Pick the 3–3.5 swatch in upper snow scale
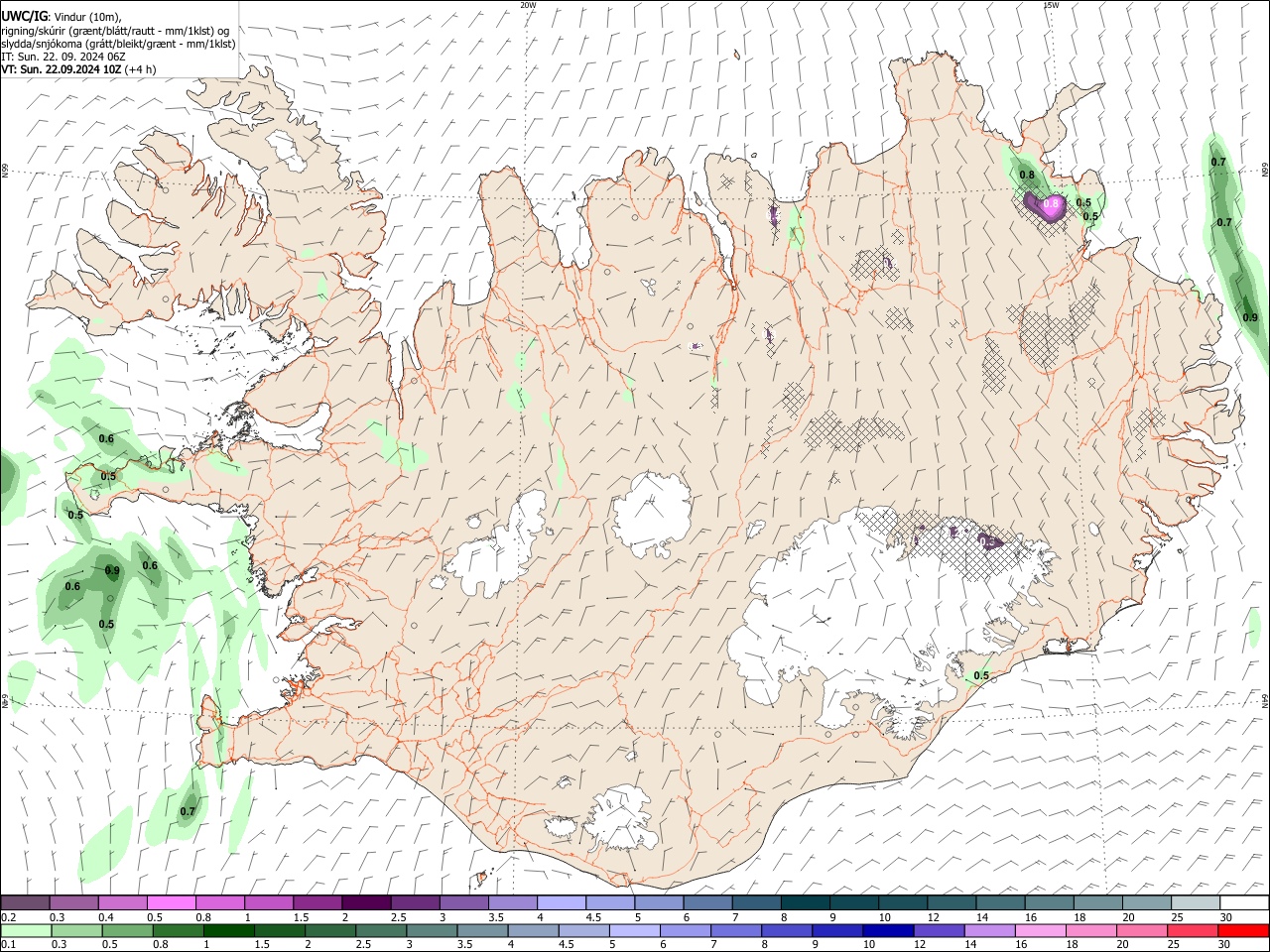1270x952 pixels. pyautogui.click(x=463, y=903)
